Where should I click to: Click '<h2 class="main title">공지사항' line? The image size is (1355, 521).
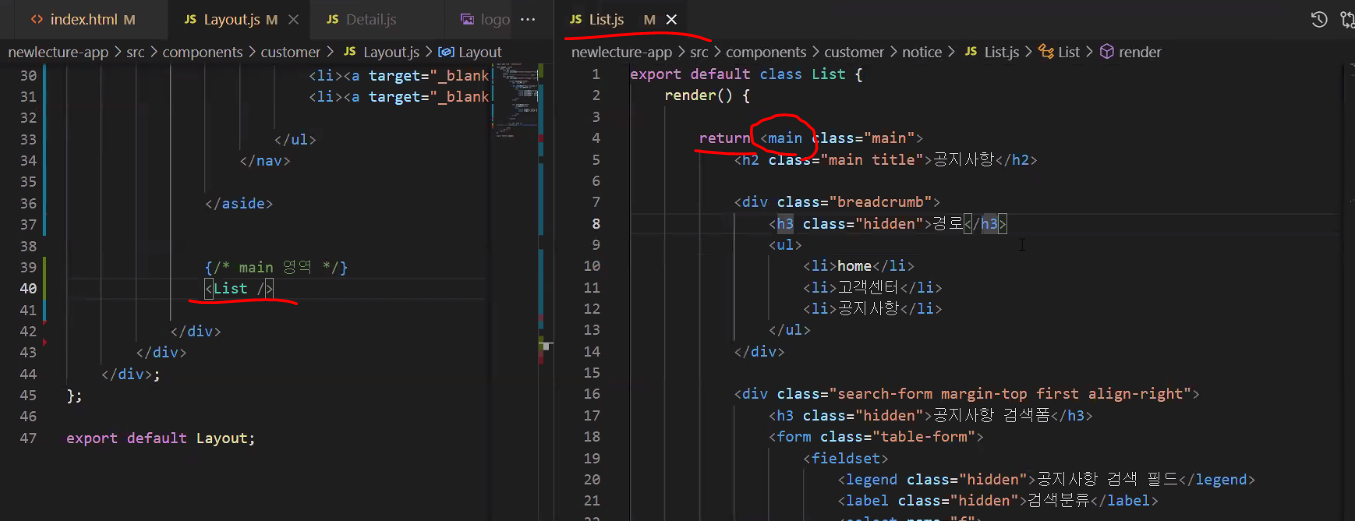click(885, 160)
